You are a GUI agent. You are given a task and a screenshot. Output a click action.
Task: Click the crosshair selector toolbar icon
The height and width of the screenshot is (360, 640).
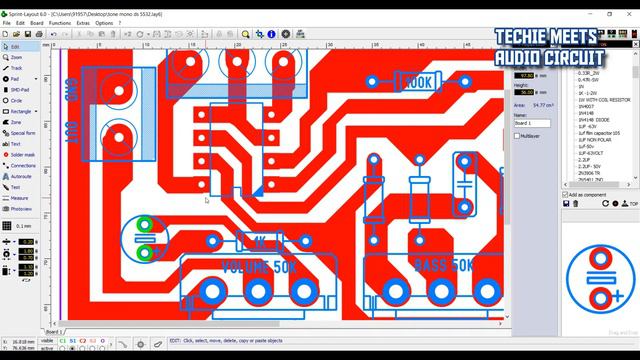tap(260, 34)
